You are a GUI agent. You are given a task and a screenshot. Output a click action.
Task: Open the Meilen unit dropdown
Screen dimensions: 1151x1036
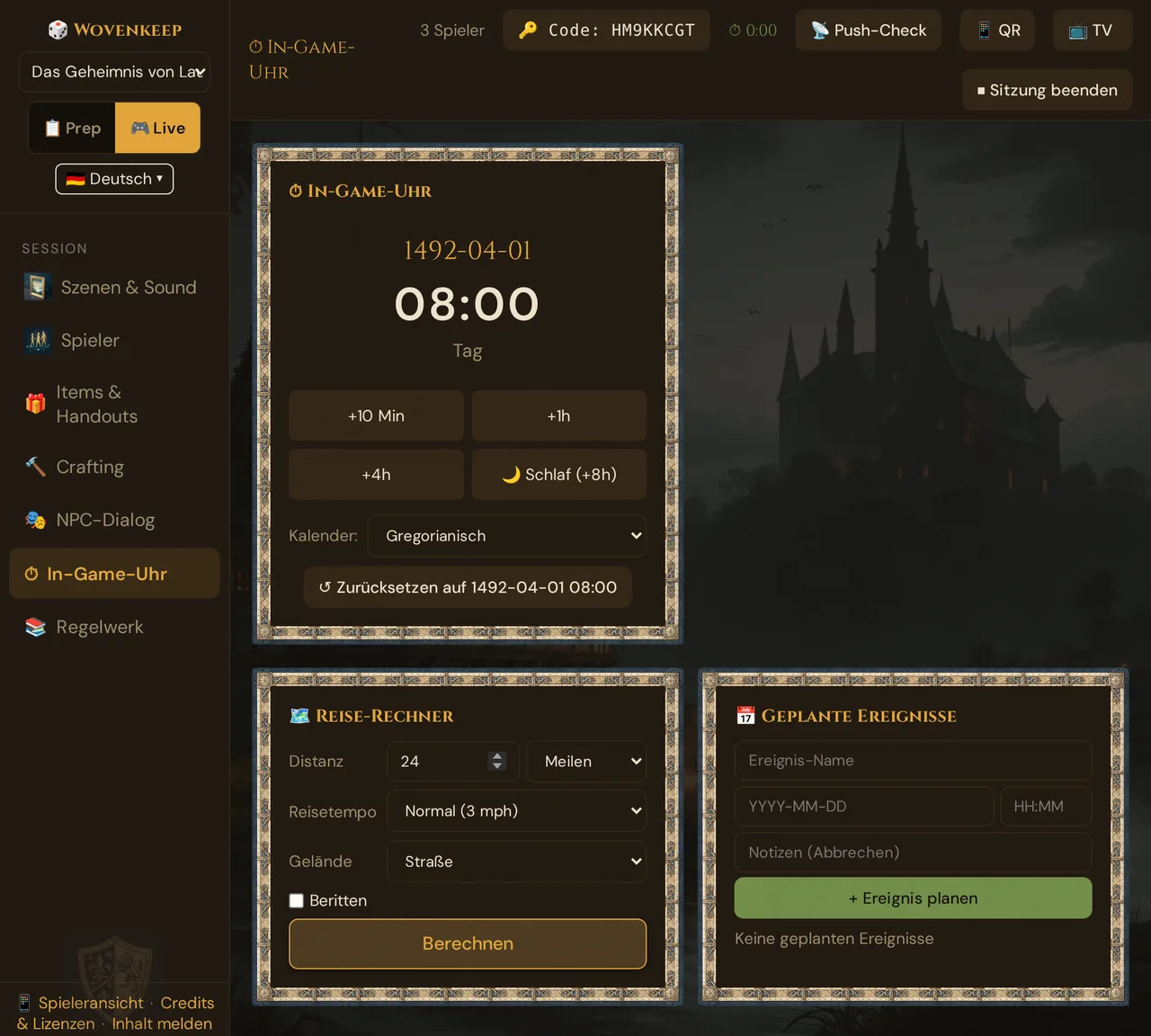click(x=586, y=762)
